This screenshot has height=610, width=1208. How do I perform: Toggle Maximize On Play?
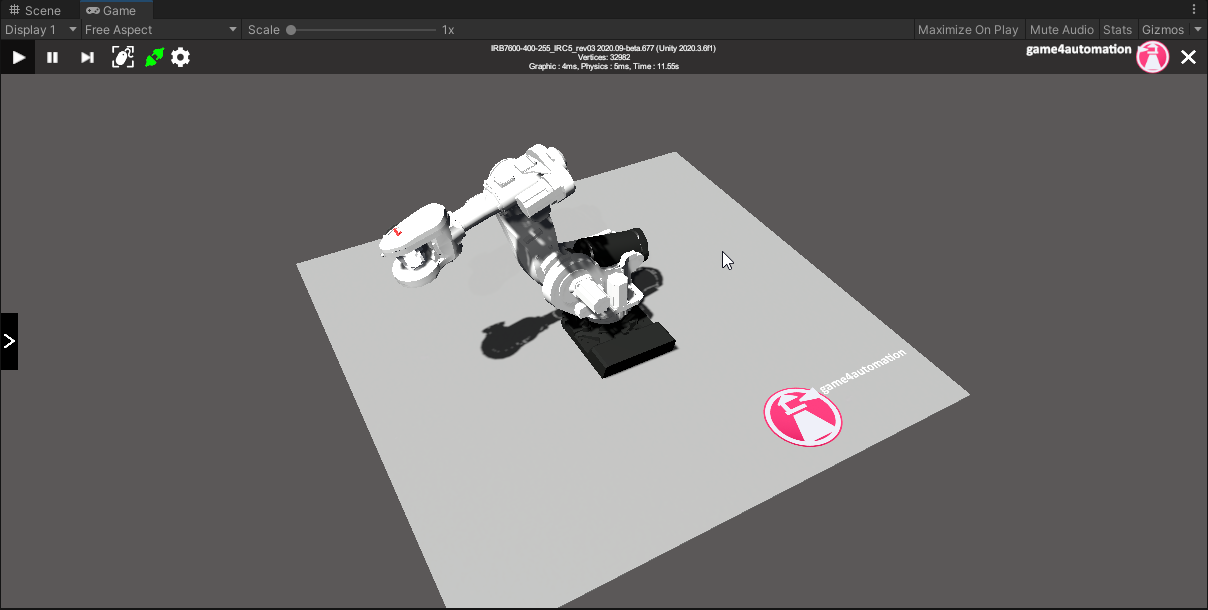click(x=968, y=30)
